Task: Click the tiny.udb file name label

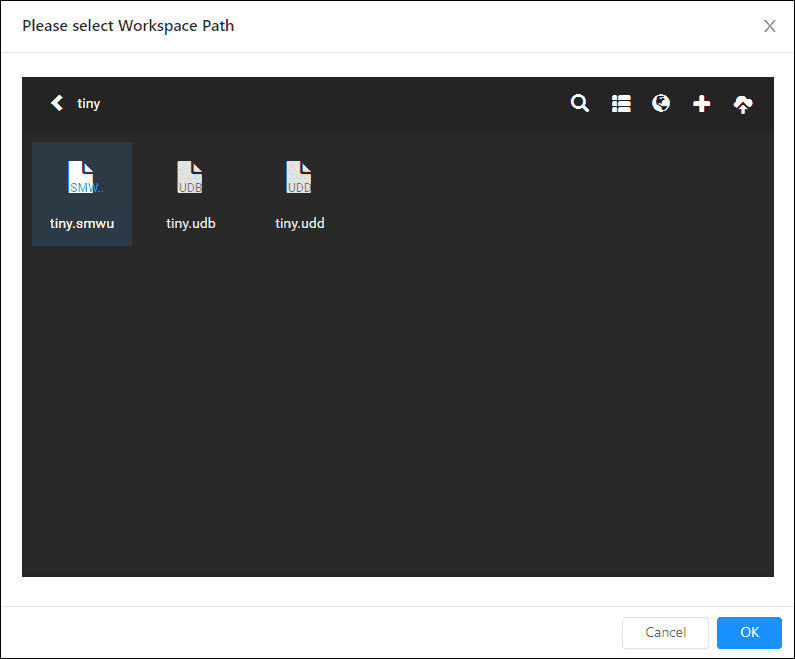Action: coord(190,223)
